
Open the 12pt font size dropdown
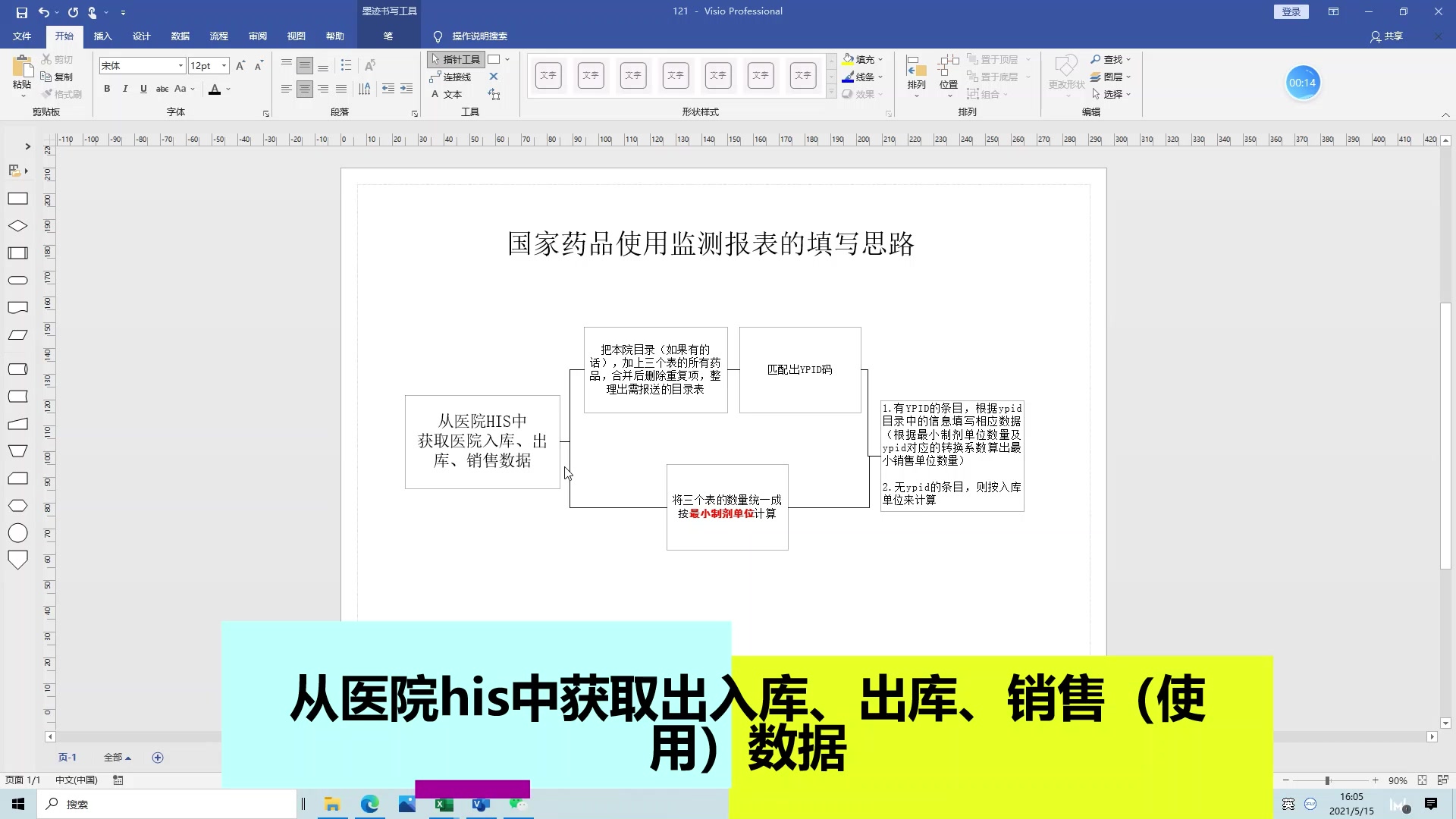tap(224, 66)
